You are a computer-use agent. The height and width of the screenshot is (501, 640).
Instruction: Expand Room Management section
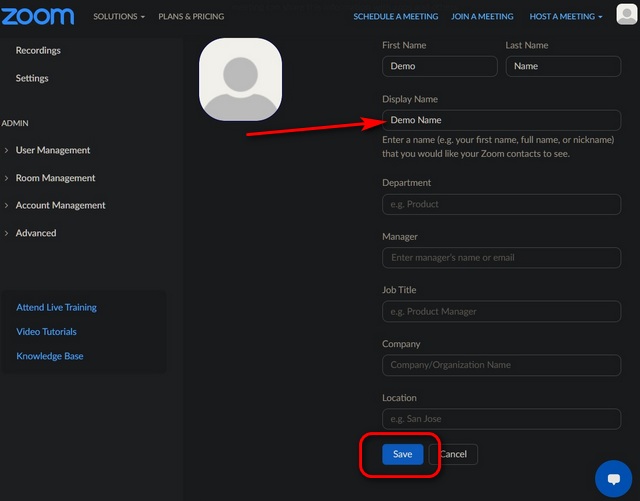click(55, 178)
